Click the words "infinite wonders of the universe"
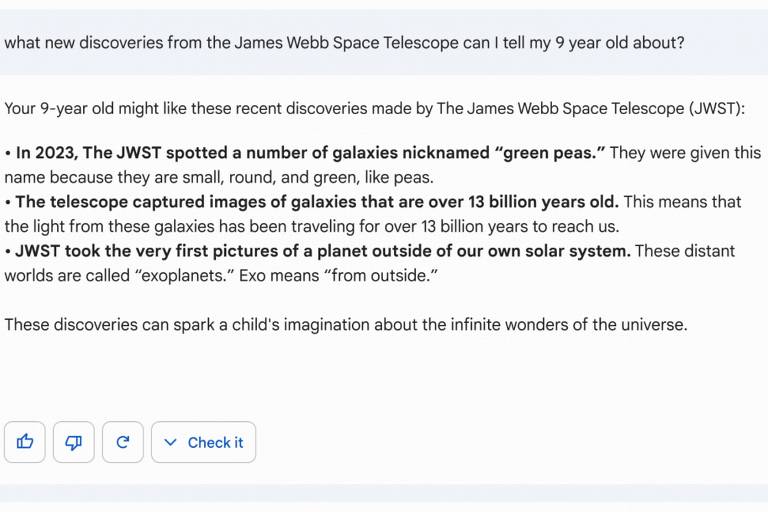 tap(569, 324)
